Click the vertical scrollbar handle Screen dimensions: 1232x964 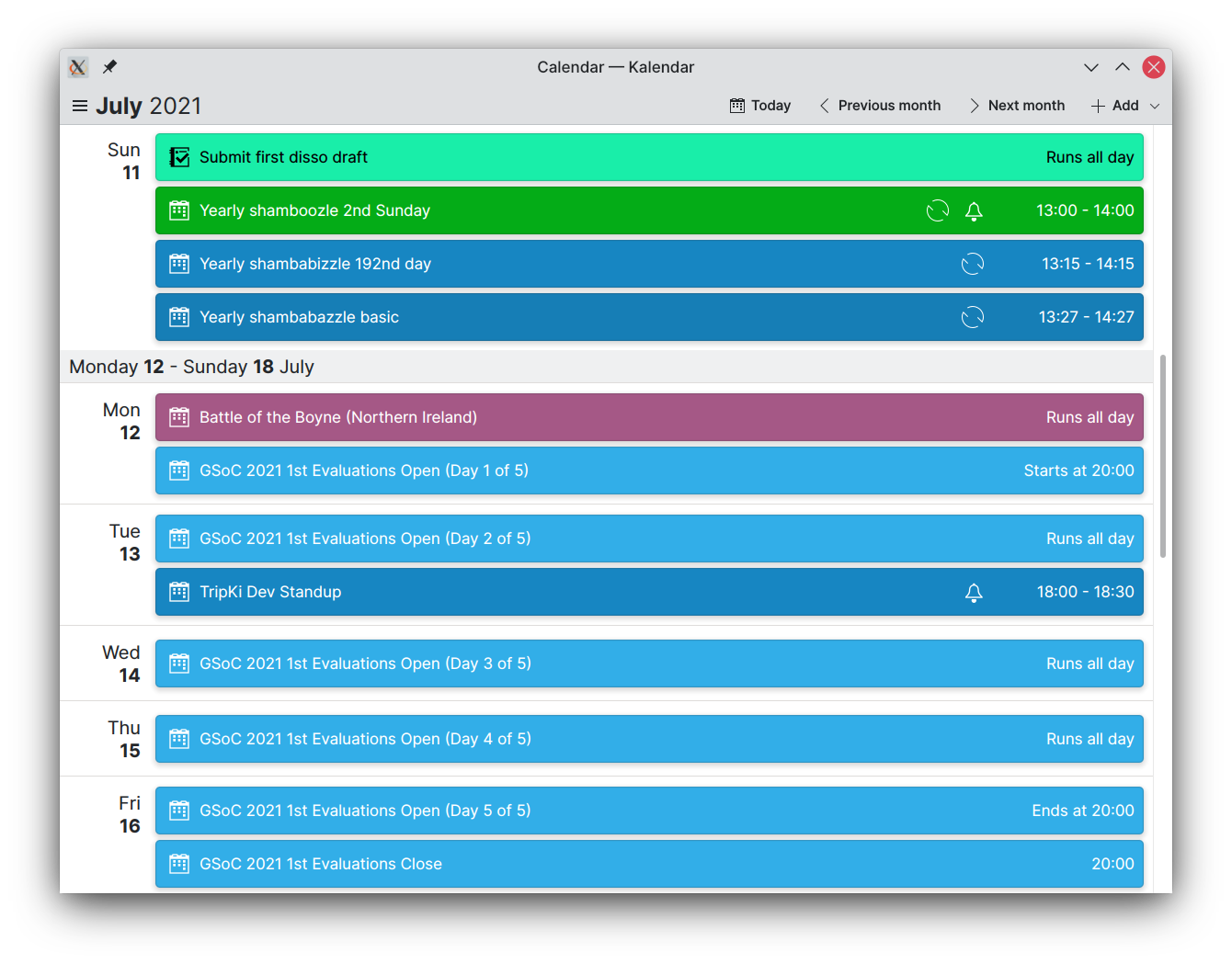click(1163, 456)
